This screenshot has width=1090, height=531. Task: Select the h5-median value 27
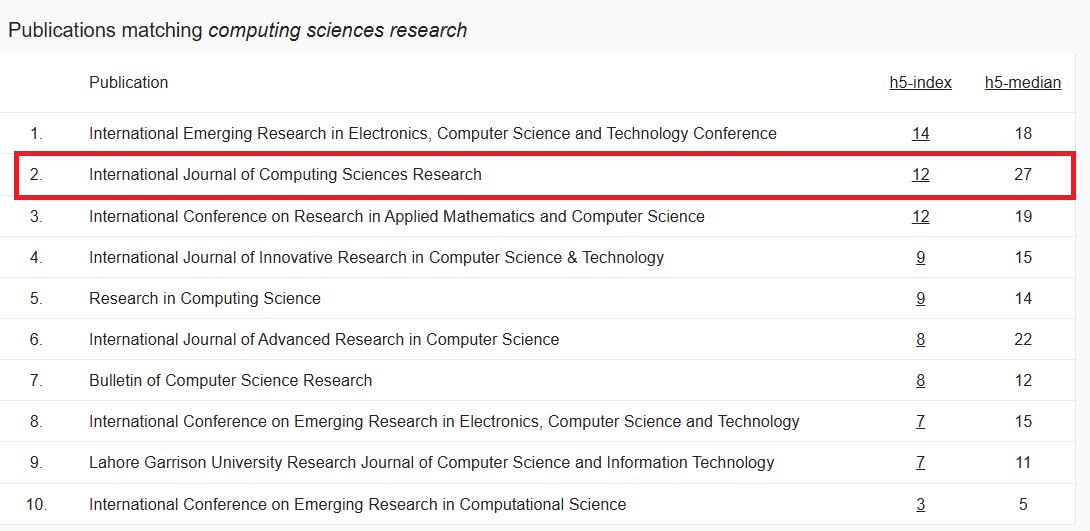click(x=1023, y=174)
